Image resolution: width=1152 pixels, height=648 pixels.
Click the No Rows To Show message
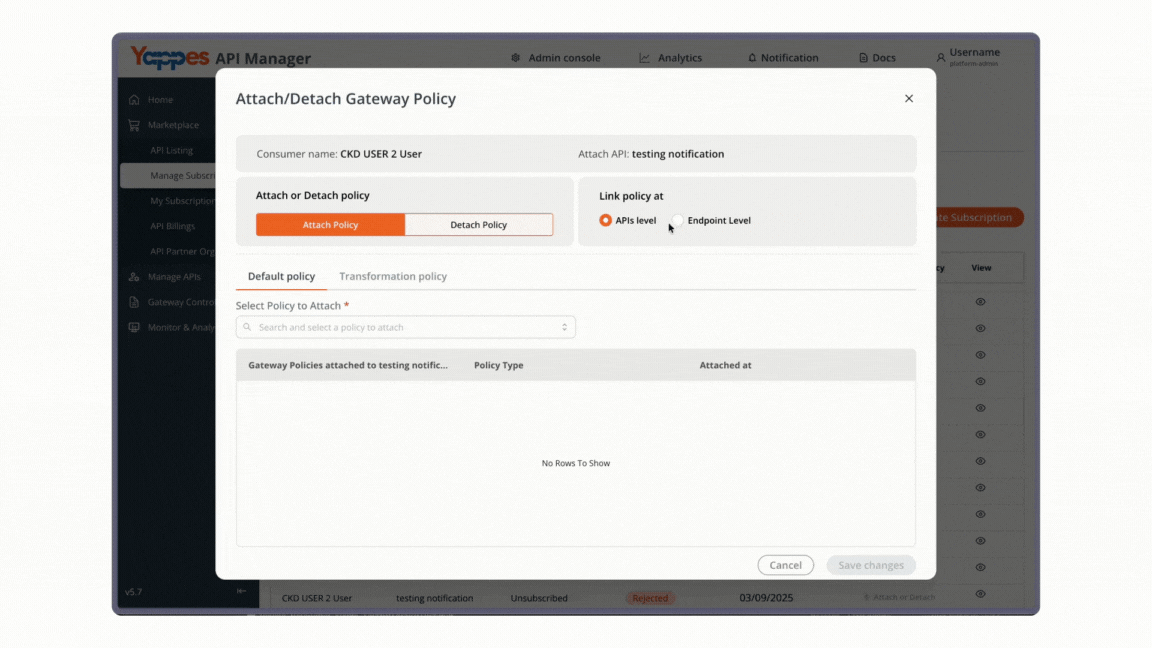576,463
